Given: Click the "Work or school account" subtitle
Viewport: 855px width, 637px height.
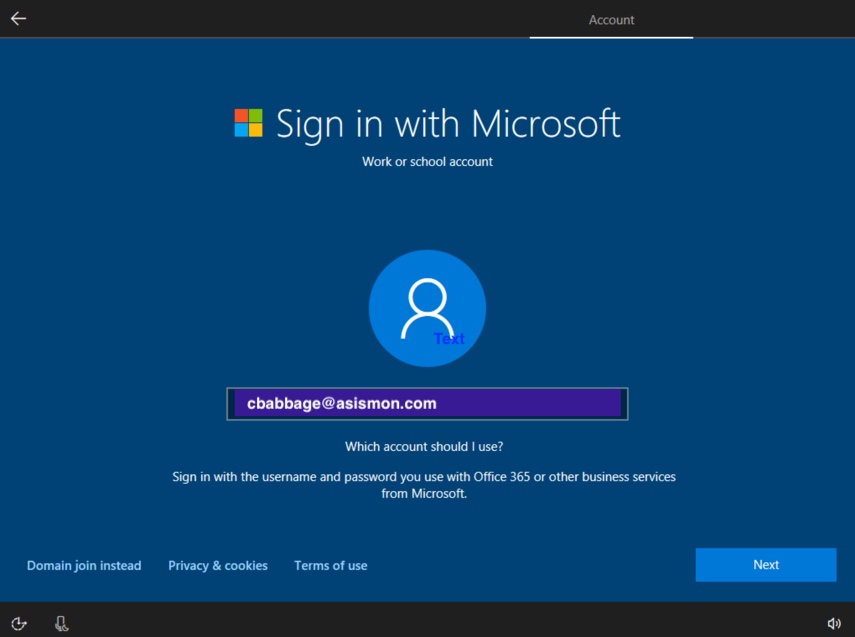Looking at the screenshot, I should 427,162.
